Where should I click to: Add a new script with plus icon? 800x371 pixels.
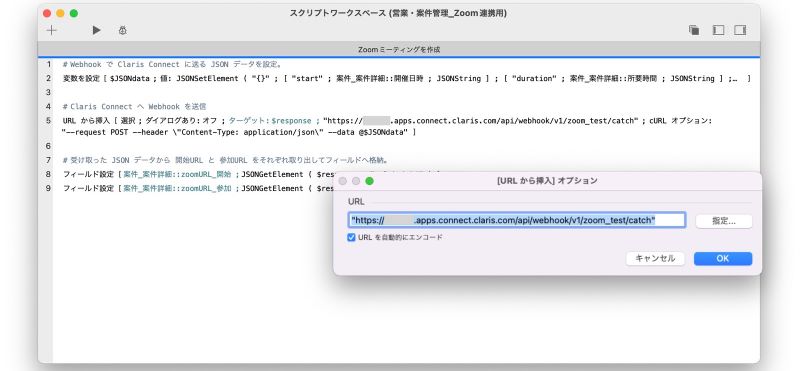(x=51, y=30)
